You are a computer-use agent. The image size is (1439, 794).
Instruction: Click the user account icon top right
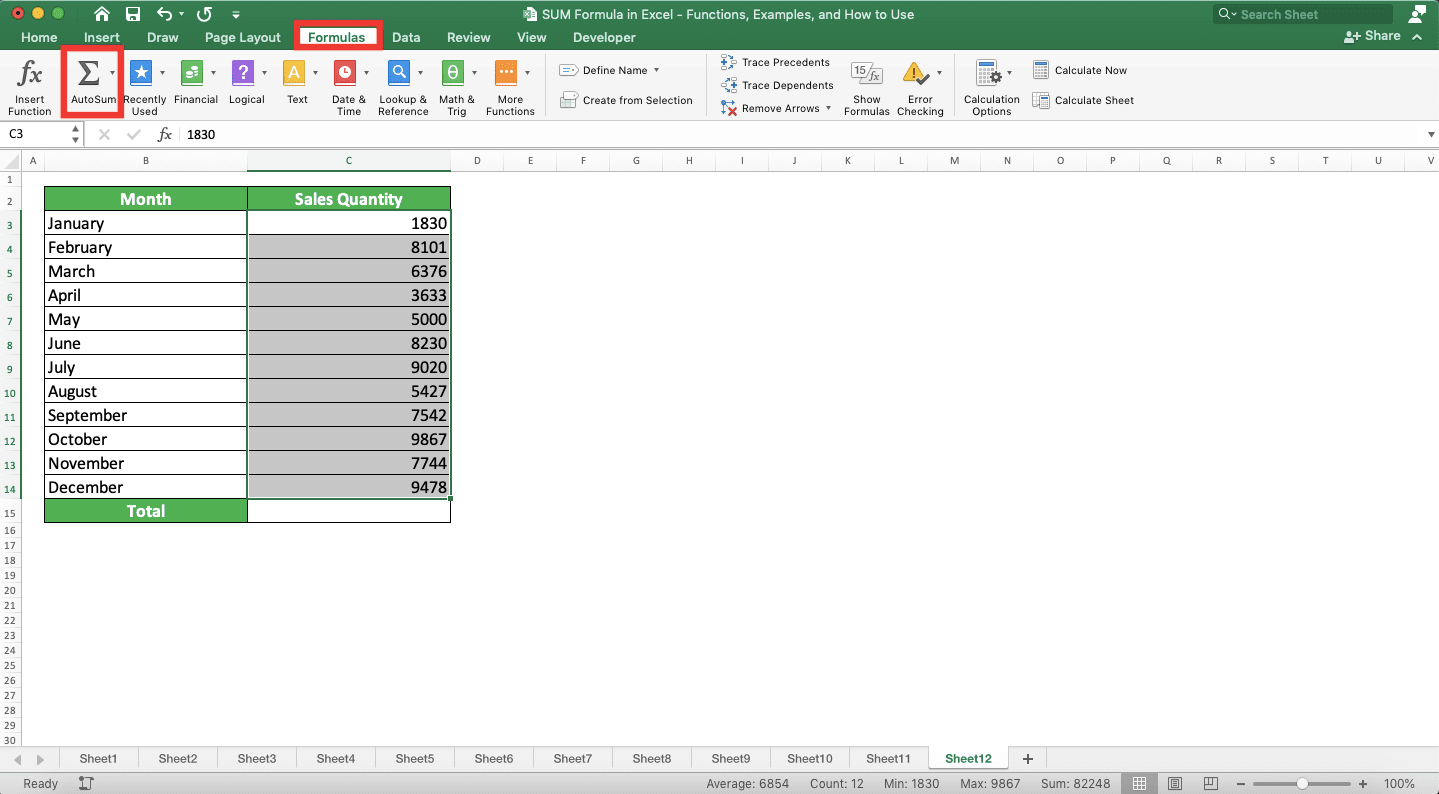click(1416, 14)
